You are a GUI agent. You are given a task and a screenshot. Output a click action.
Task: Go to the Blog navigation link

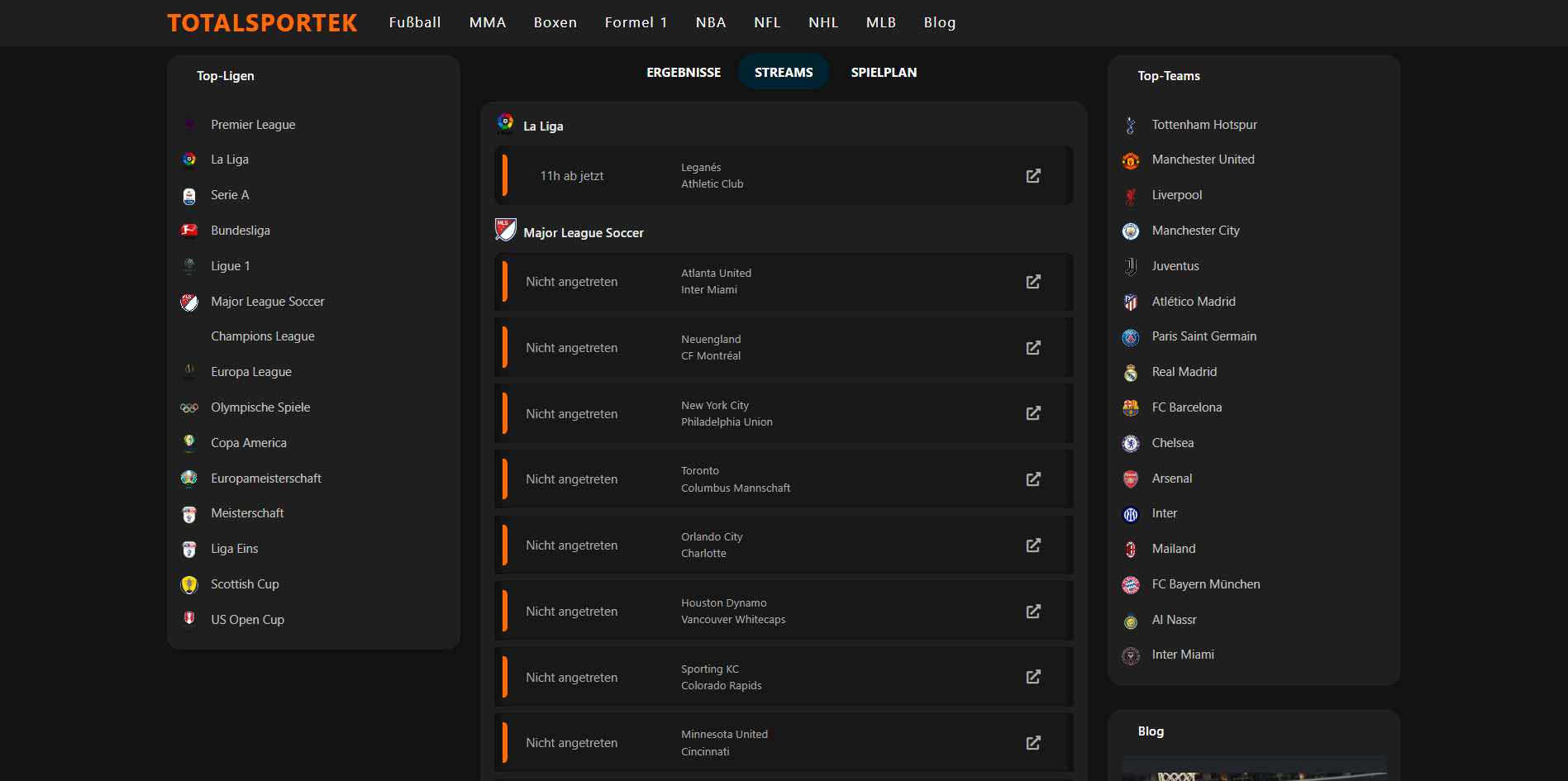point(939,22)
